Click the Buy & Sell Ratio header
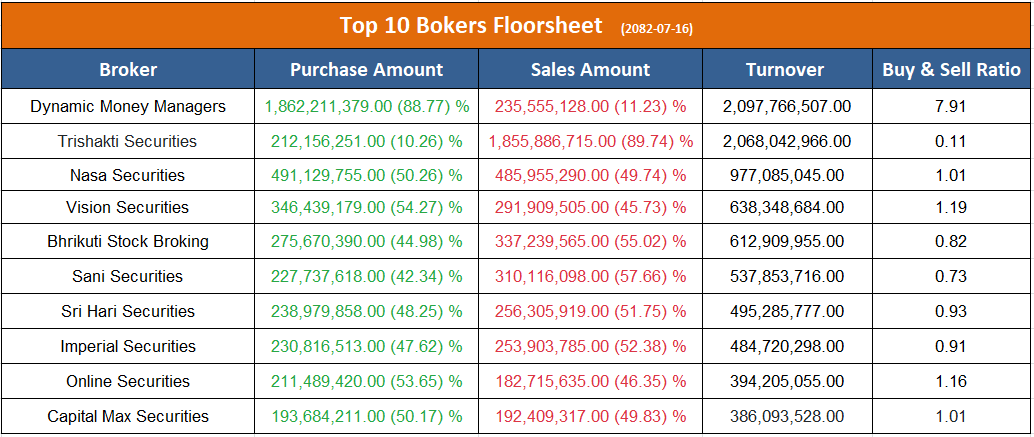1034x437 pixels. (951, 70)
